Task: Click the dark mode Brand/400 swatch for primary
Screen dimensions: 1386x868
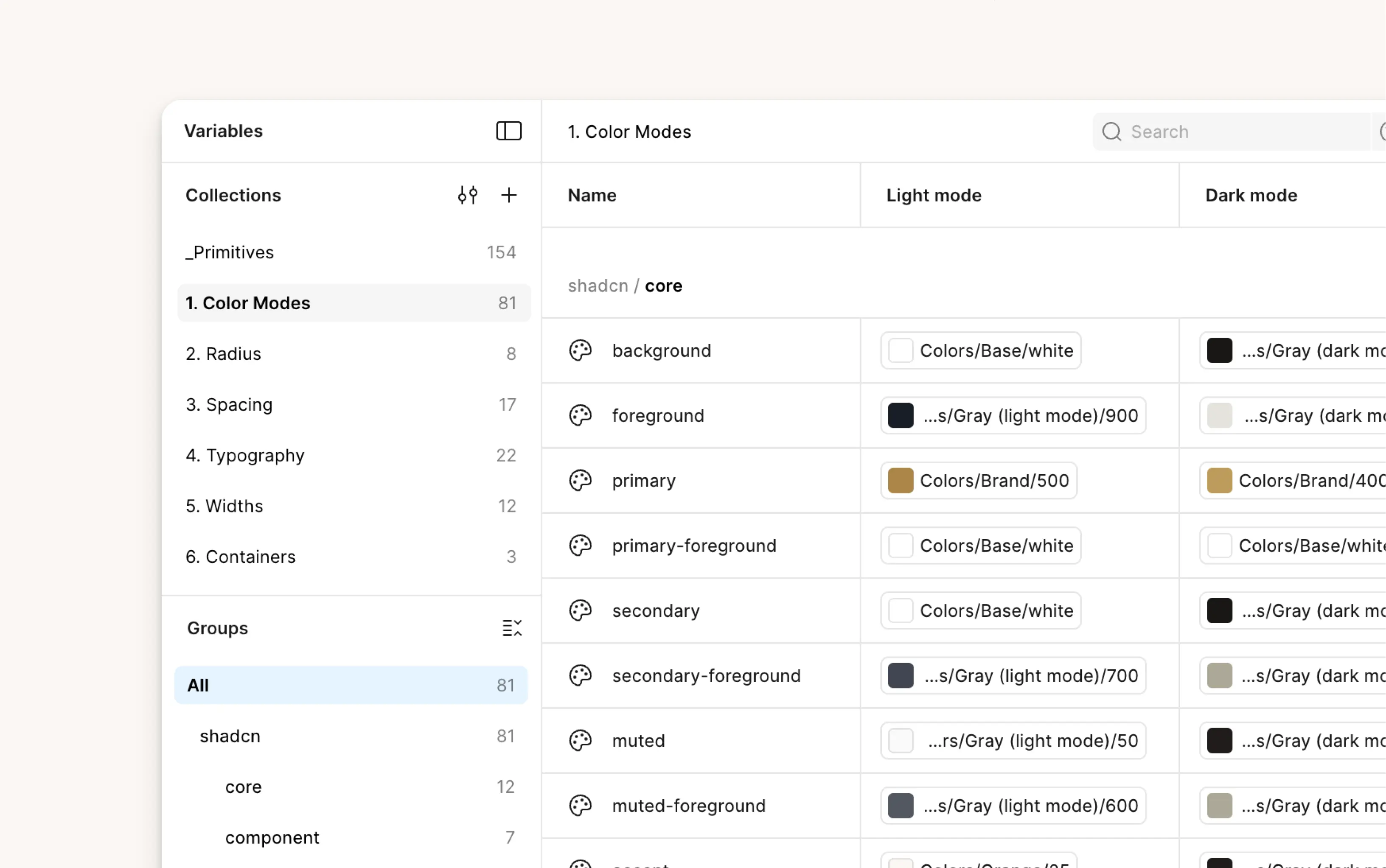Action: pyautogui.click(x=1220, y=481)
